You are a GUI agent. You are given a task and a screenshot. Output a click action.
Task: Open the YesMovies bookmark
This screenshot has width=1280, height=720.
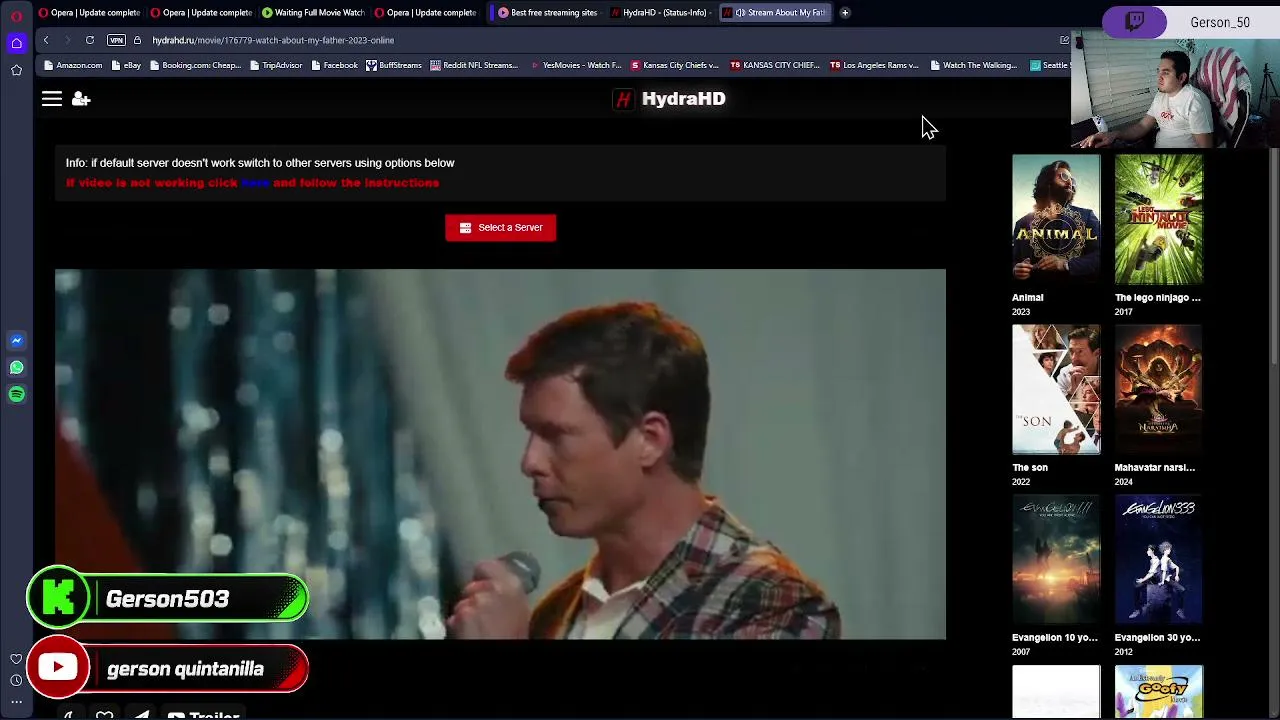tap(576, 65)
